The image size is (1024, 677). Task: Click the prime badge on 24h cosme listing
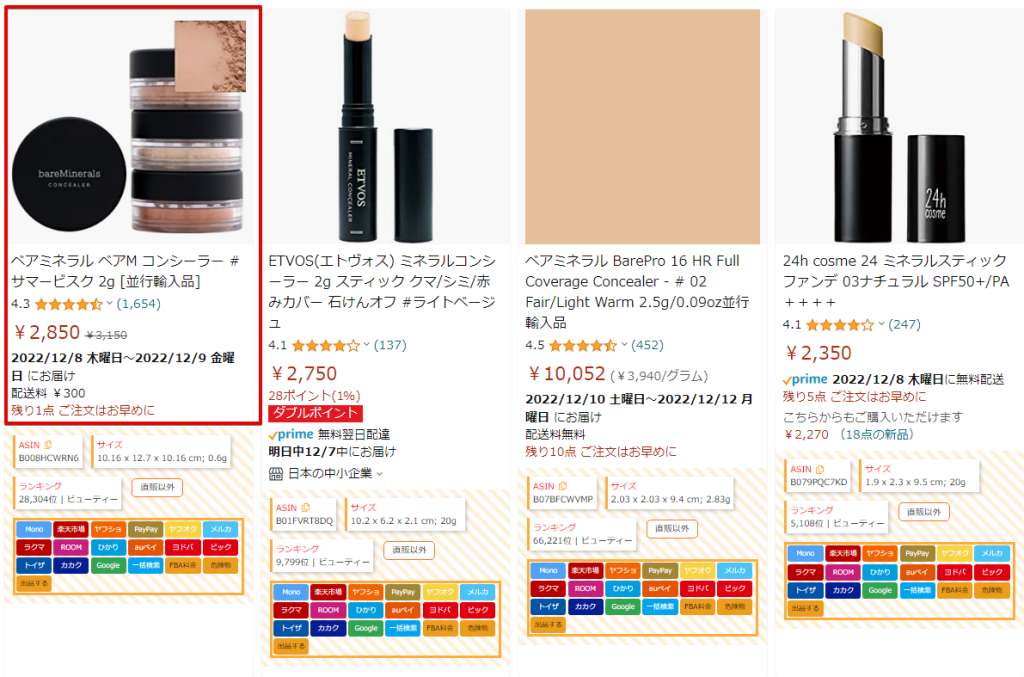click(x=805, y=379)
